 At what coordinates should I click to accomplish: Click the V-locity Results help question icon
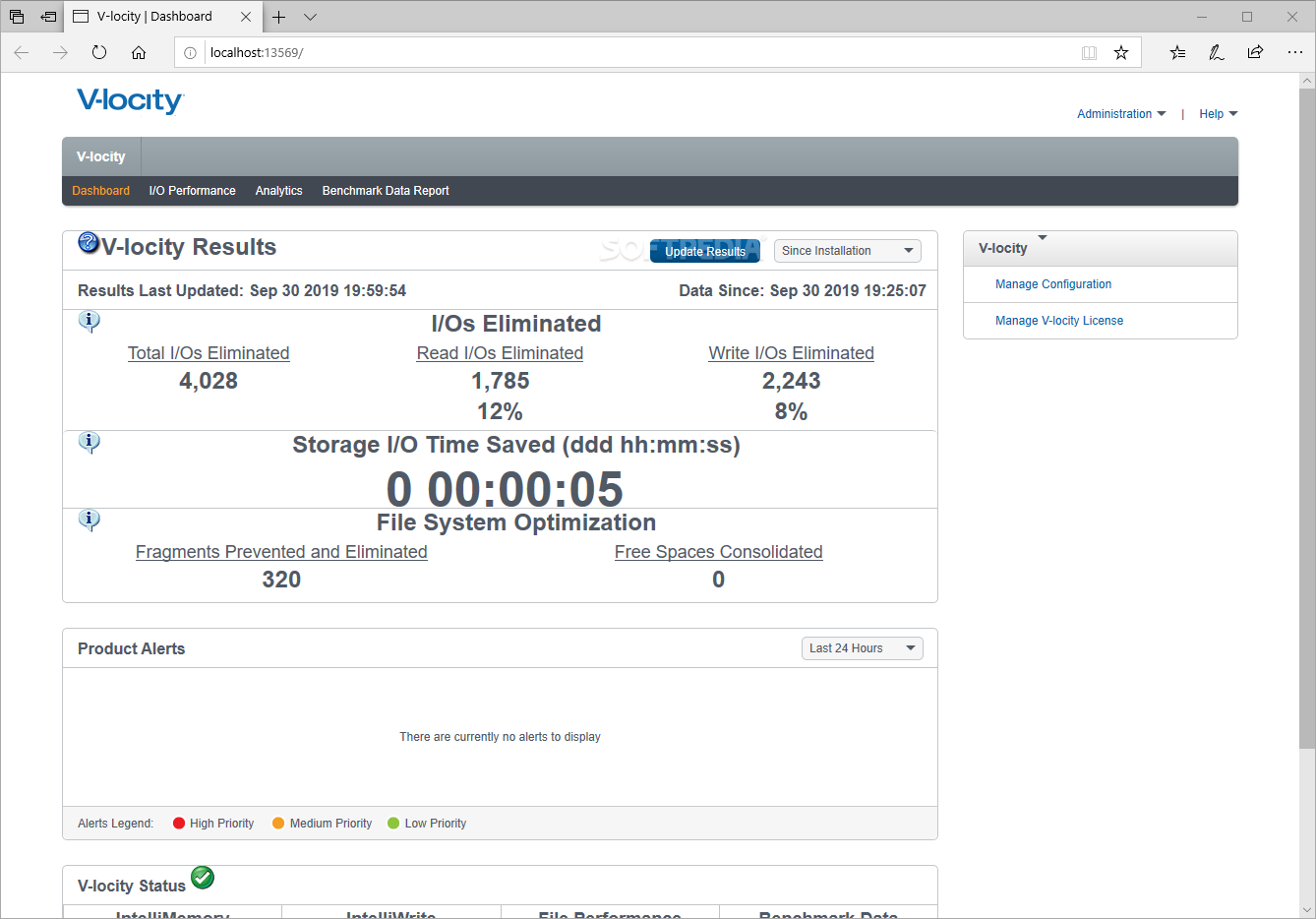89,242
